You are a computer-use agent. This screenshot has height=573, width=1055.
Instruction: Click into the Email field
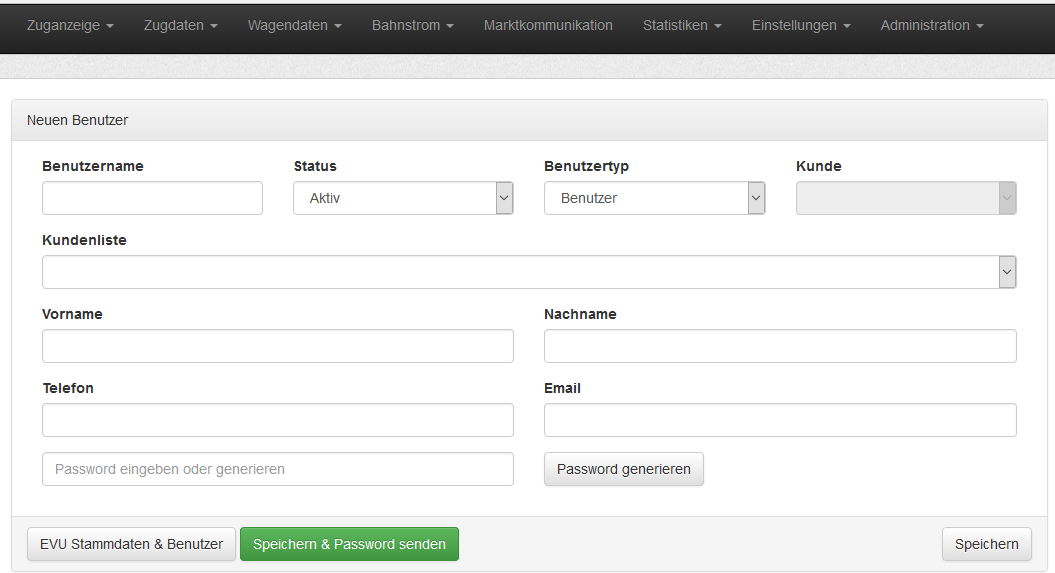point(780,420)
